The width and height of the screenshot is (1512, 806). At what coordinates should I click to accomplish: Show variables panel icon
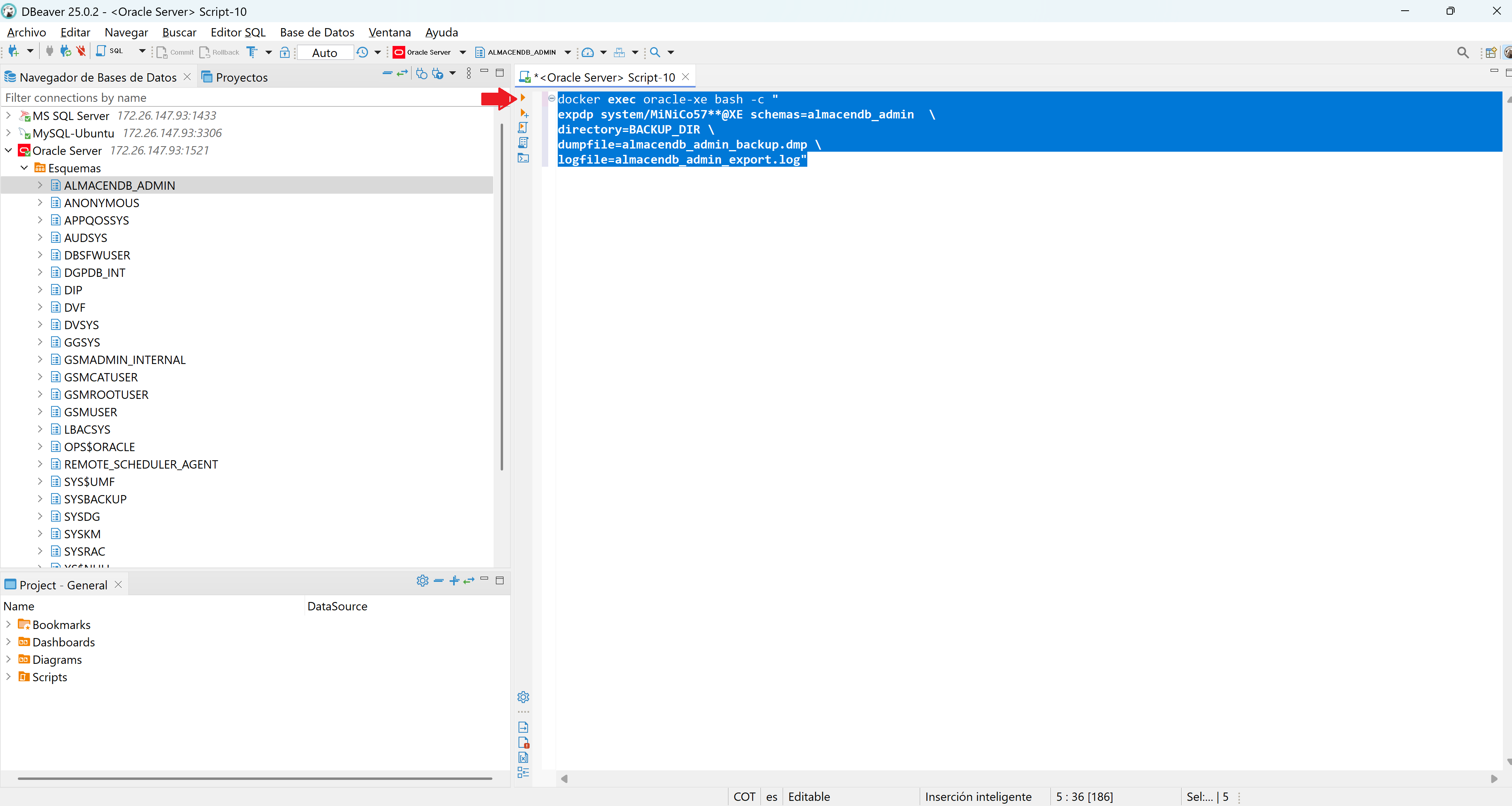[x=524, y=757]
